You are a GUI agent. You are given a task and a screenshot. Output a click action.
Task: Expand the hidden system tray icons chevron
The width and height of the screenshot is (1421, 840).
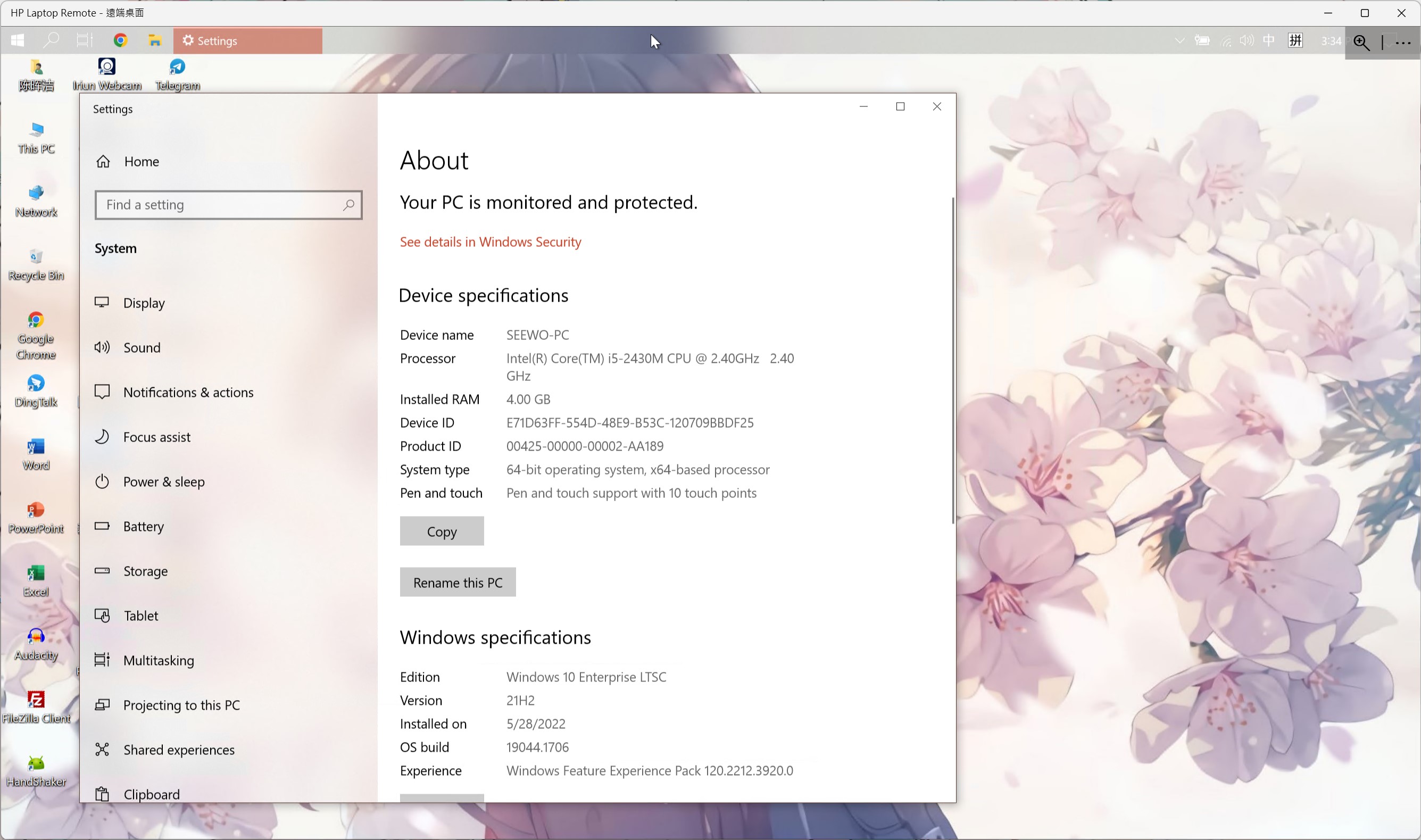pos(1179,41)
